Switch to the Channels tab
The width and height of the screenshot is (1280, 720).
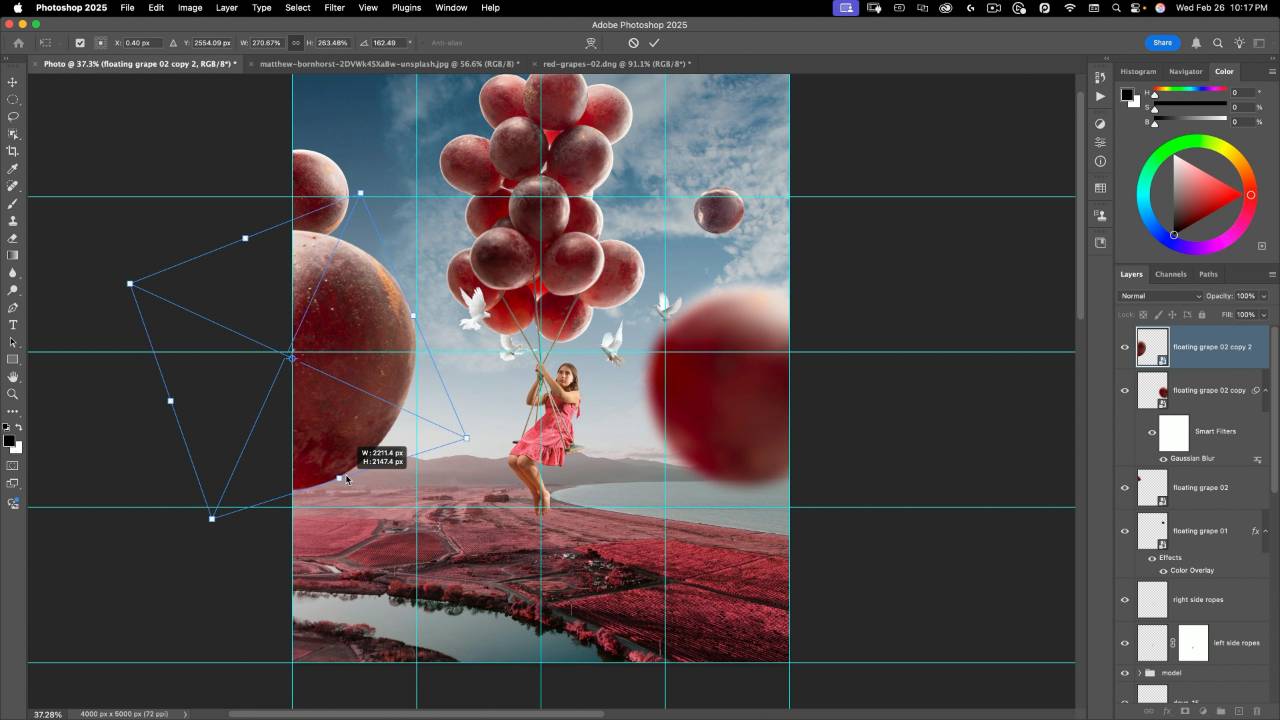pos(1170,274)
